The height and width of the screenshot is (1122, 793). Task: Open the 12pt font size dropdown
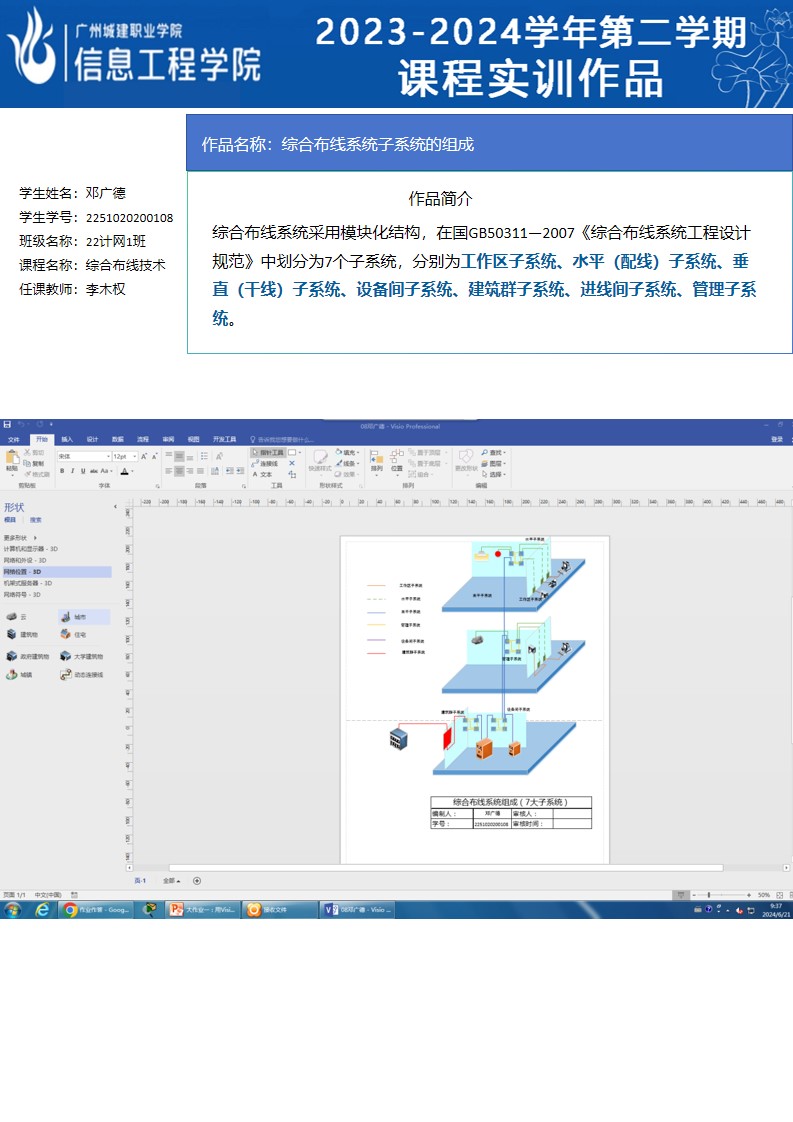pyautogui.click(x=125, y=456)
